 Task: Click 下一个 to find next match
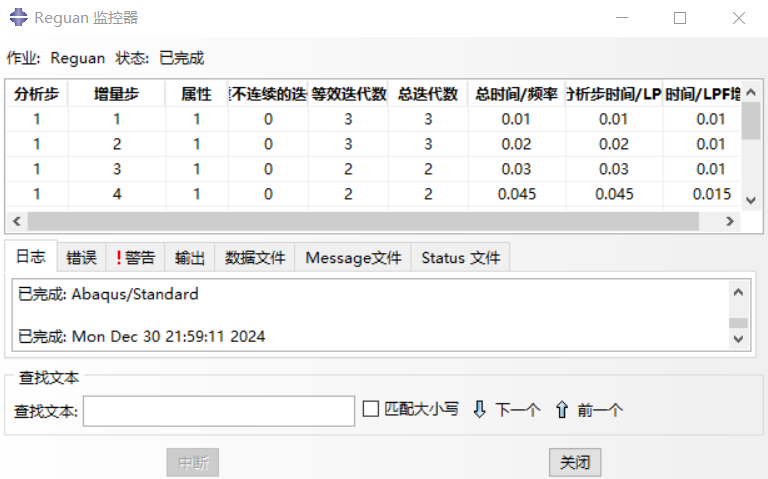point(518,409)
